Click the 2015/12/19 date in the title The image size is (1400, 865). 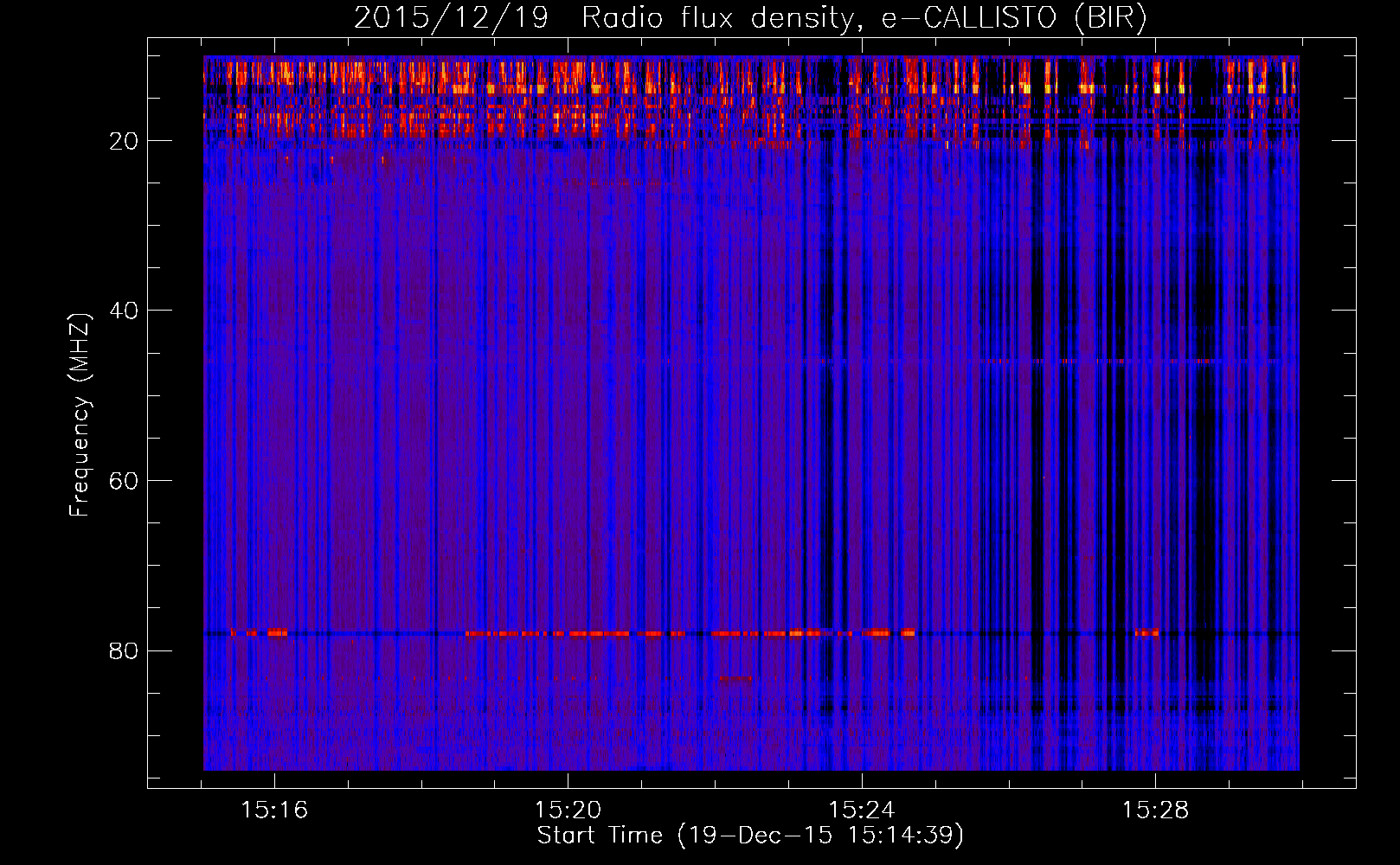pos(451,18)
